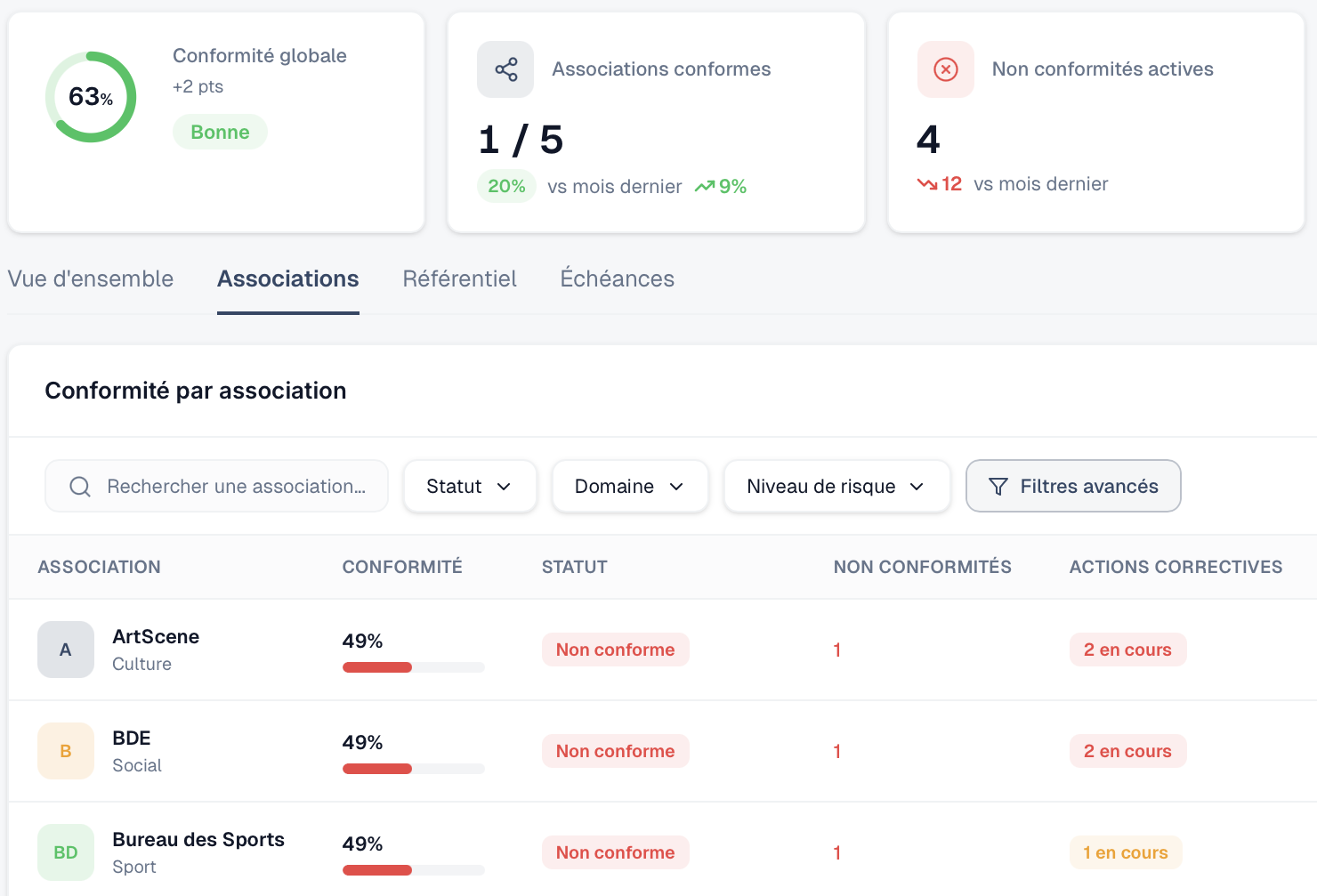Image resolution: width=1317 pixels, height=896 pixels.
Task: Click BDE's red conformity progress bar
Action: (414, 769)
